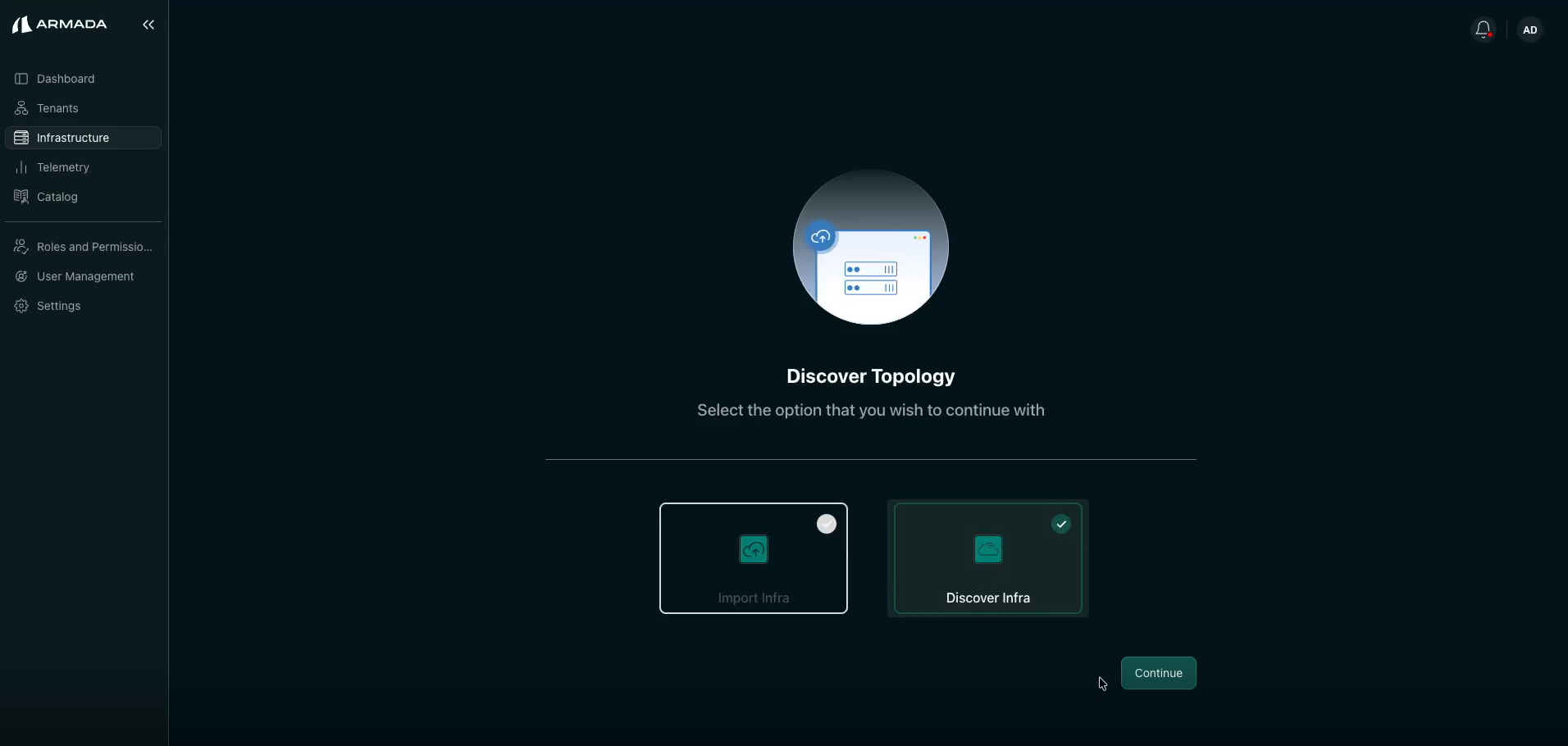
Task: Open User Management
Action: [x=85, y=276]
